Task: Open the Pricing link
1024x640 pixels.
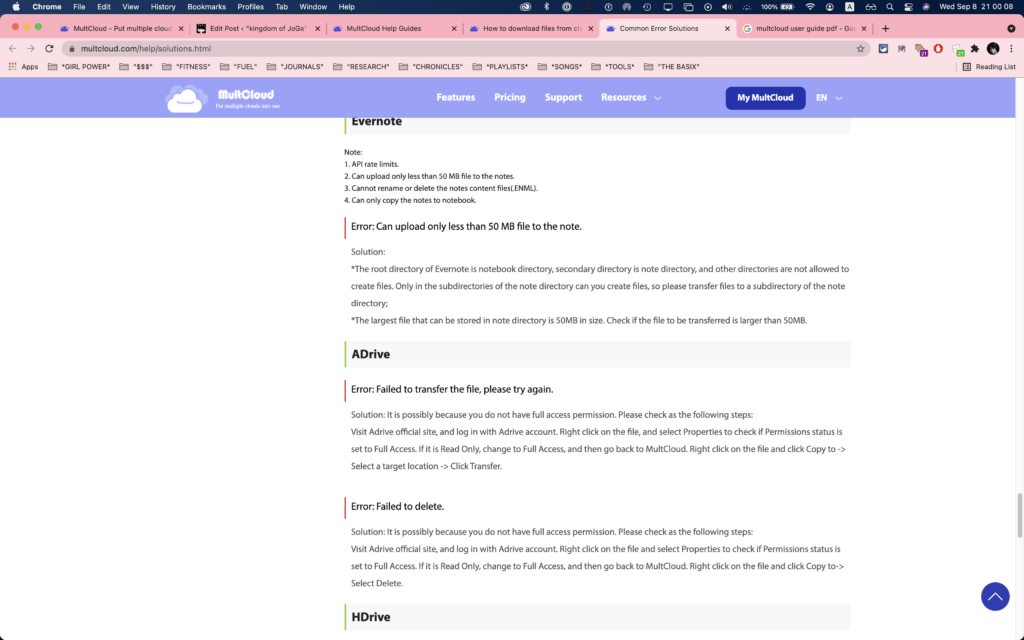Action: (509, 97)
